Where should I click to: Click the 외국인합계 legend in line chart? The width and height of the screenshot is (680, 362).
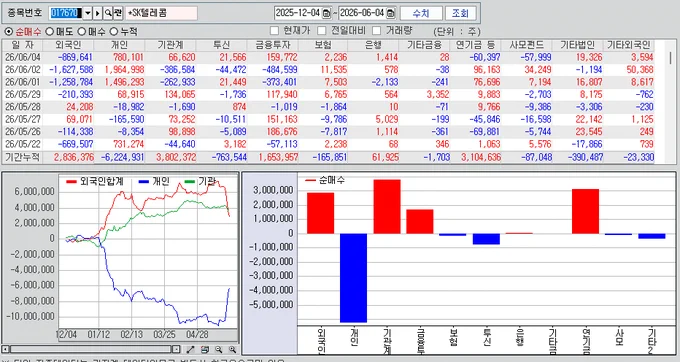pyautogui.click(x=95, y=182)
